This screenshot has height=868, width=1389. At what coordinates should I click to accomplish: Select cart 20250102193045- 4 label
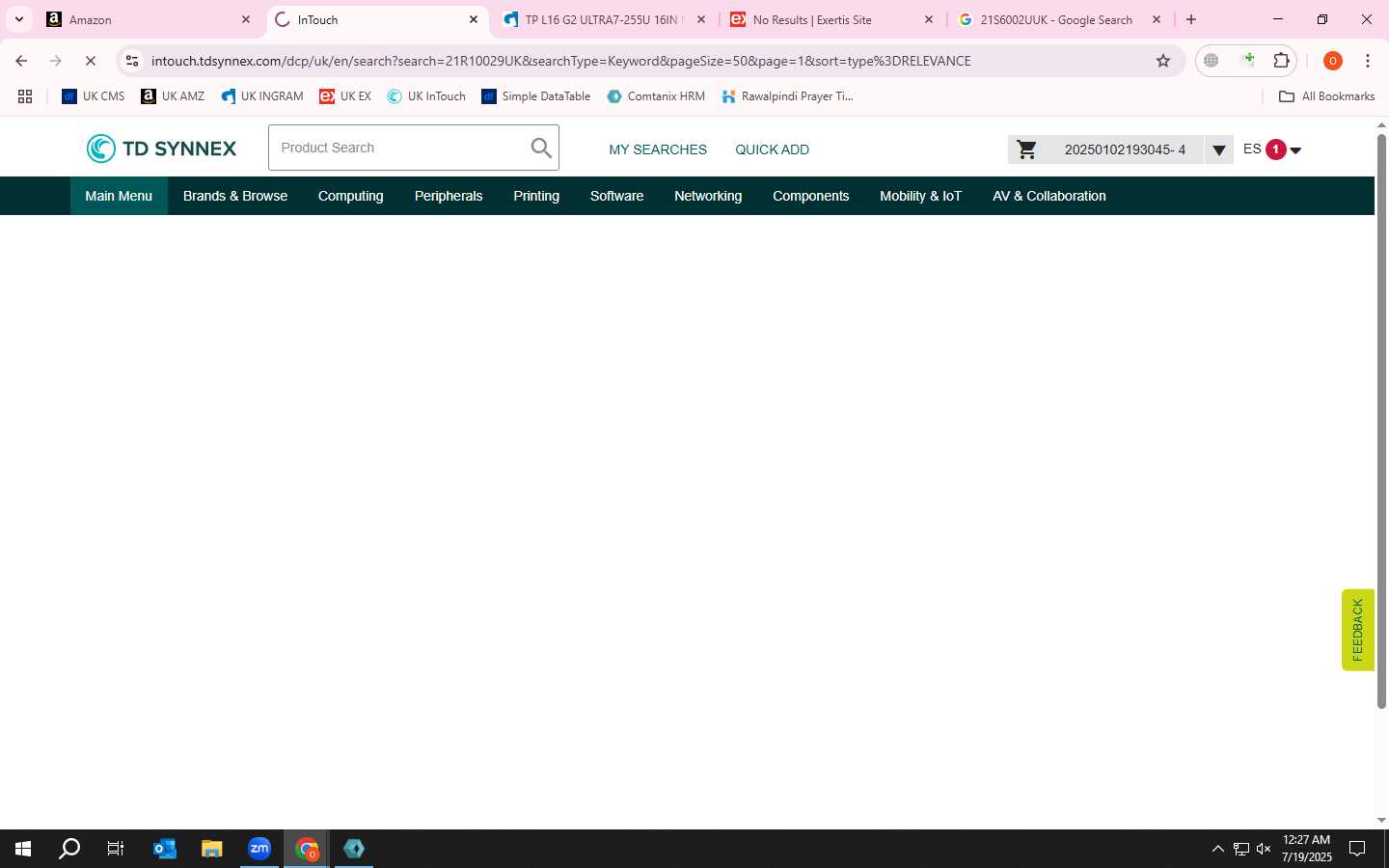(1125, 149)
